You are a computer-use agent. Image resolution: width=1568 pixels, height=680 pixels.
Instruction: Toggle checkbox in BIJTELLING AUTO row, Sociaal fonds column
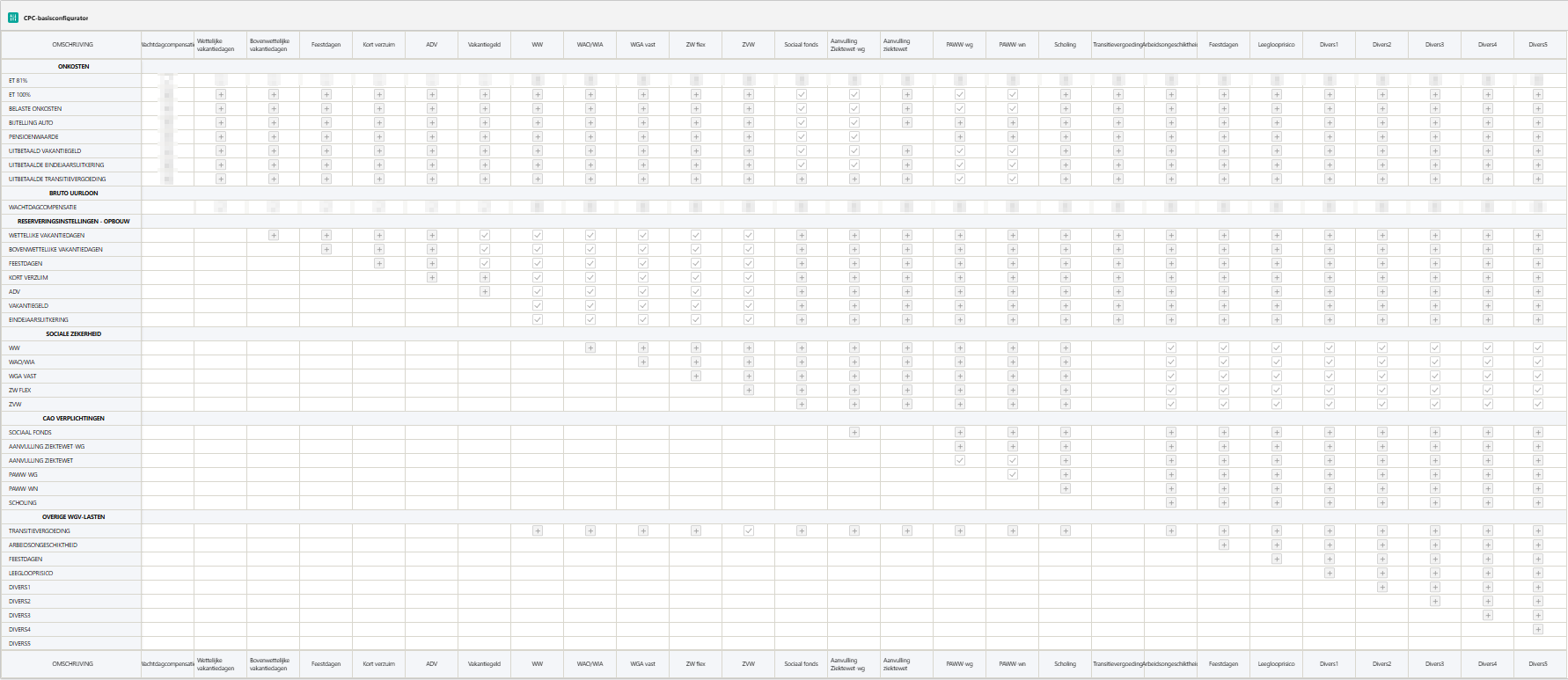click(x=802, y=123)
